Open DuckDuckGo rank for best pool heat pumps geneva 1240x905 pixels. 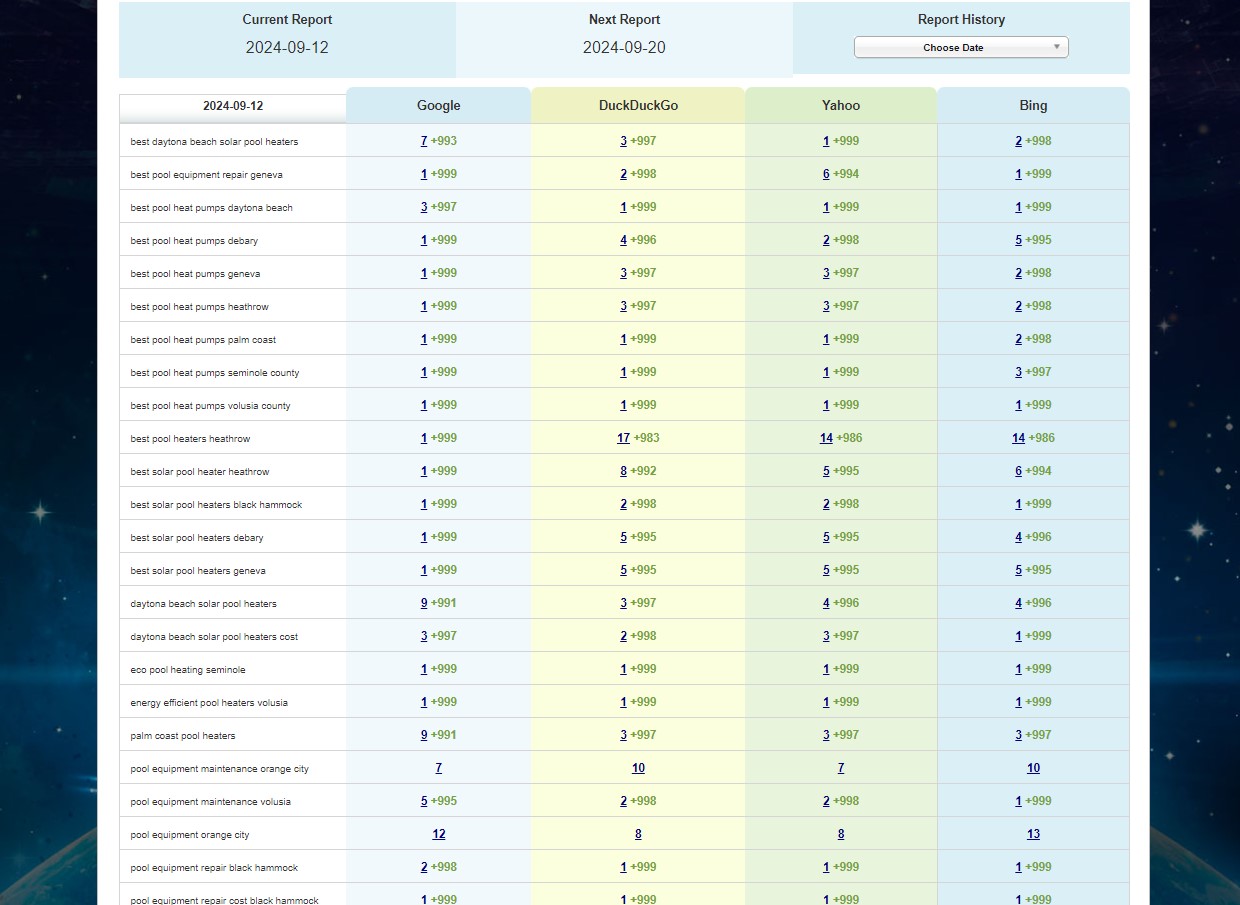click(x=623, y=273)
